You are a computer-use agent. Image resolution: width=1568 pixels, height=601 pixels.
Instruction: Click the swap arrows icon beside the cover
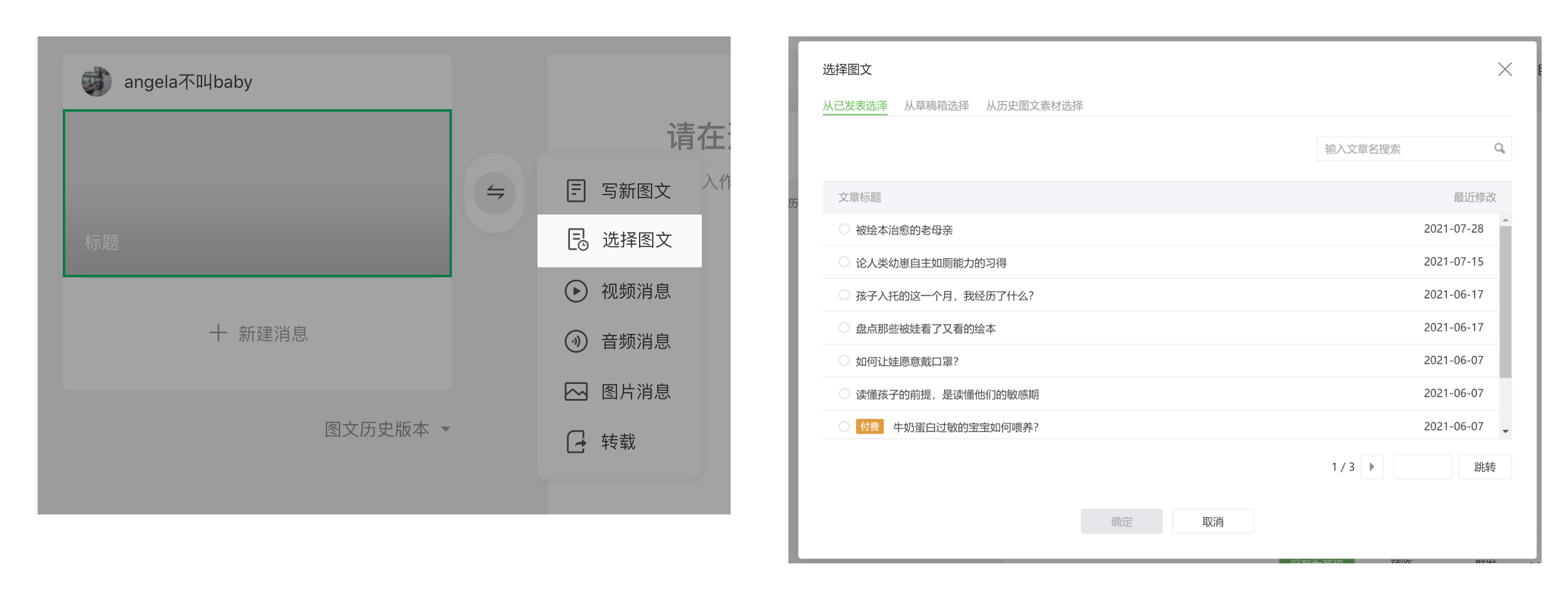click(495, 192)
